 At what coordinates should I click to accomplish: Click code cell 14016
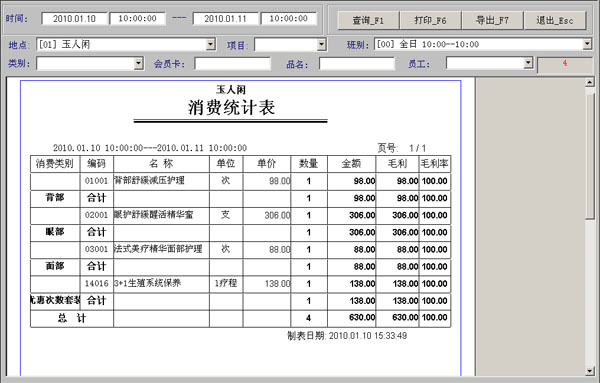tap(96, 284)
